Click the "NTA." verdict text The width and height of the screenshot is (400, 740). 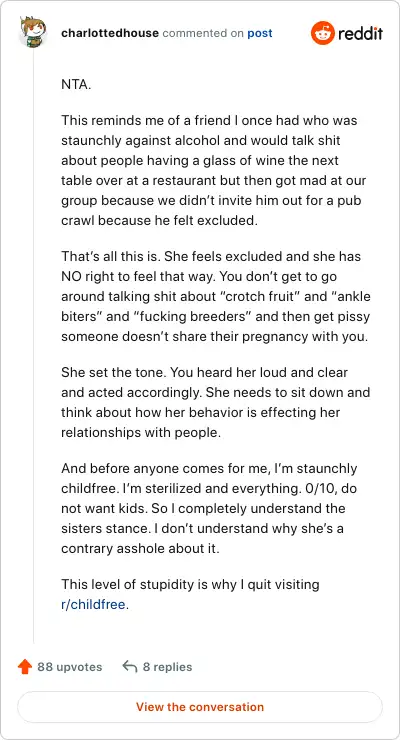tap(75, 85)
